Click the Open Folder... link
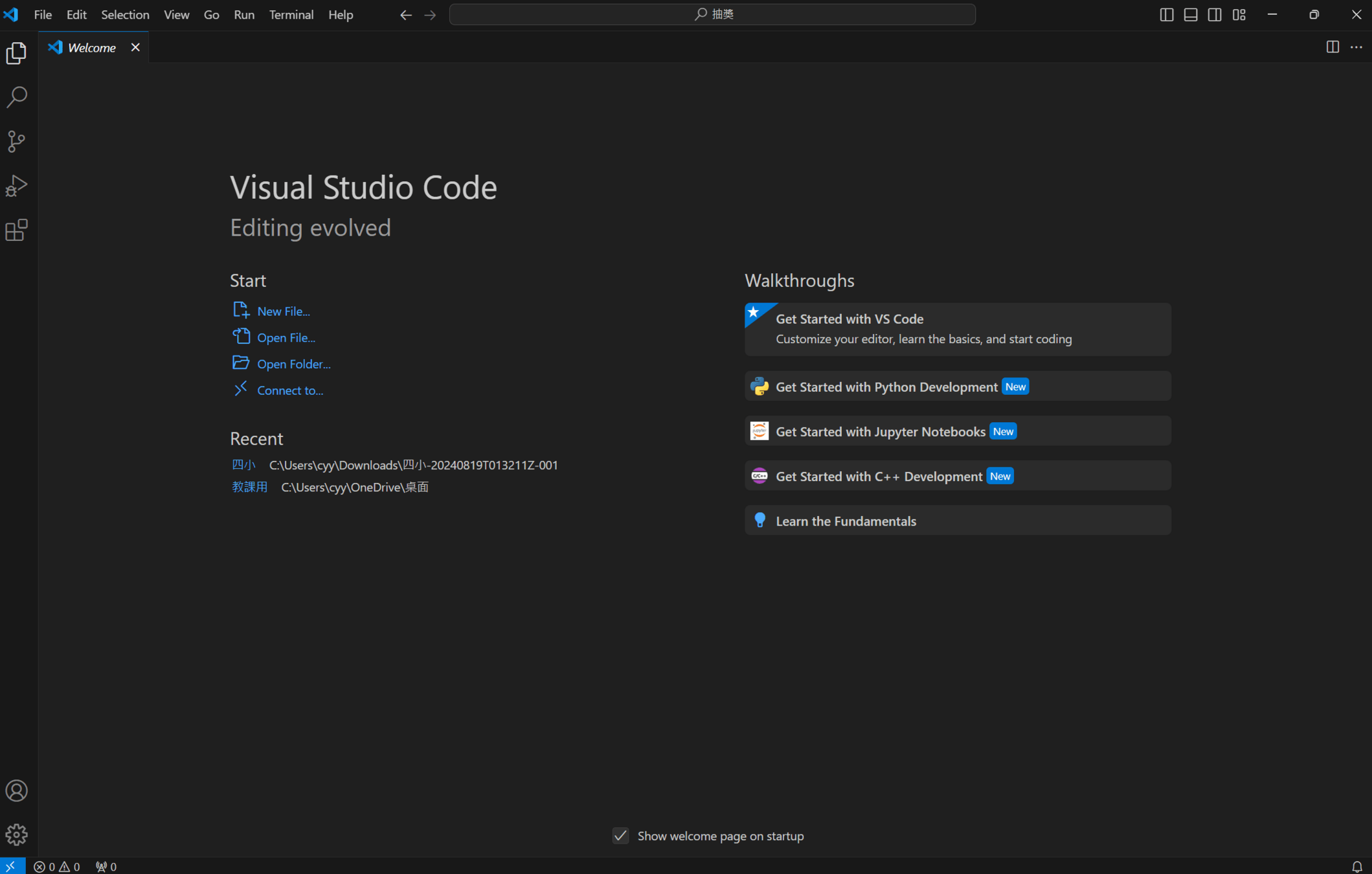This screenshot has width=1372, height=874. point(293,364)
